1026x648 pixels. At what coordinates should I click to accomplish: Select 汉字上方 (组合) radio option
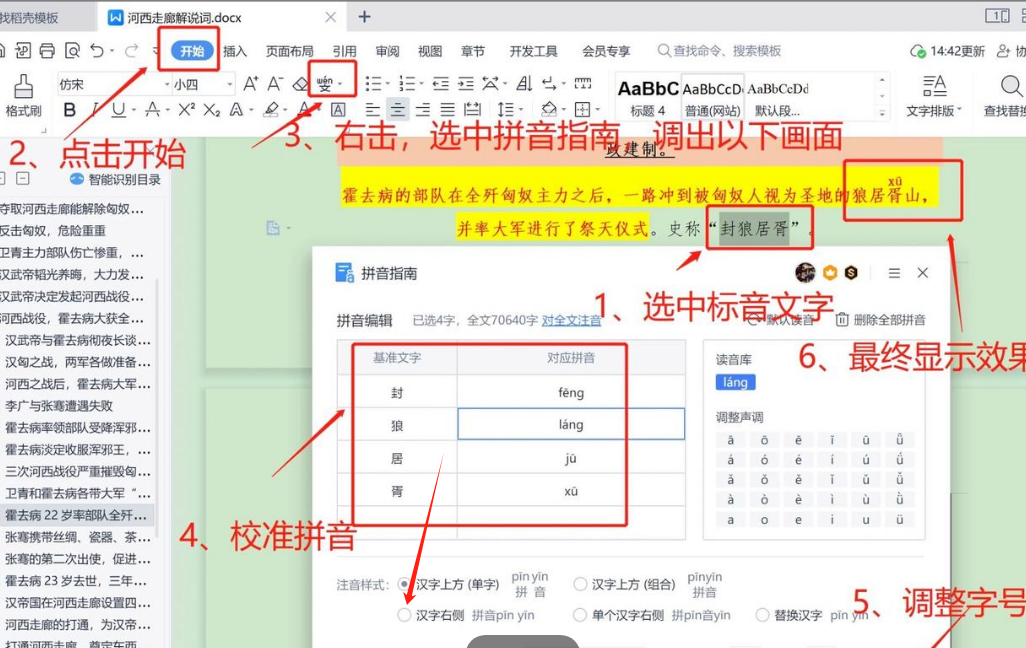580,584
